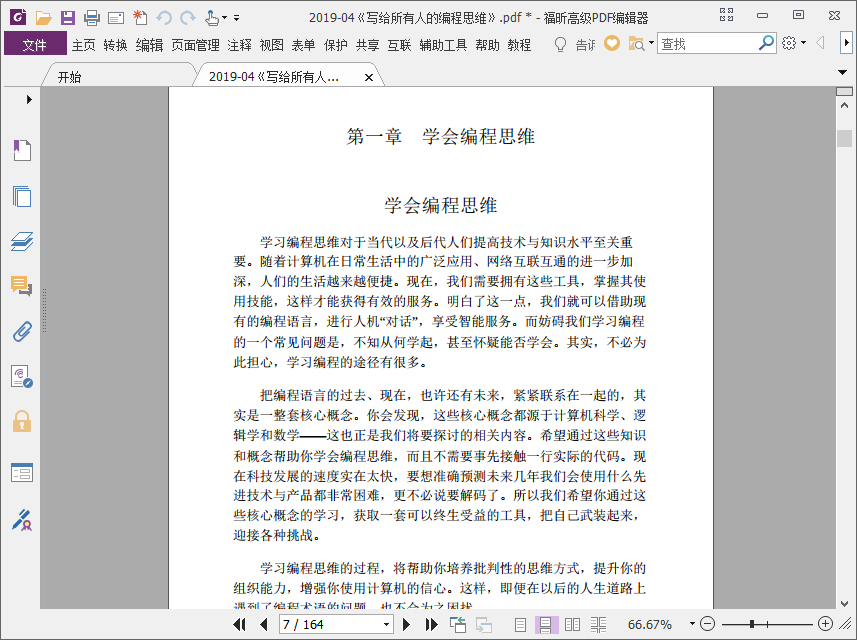
Task: Redo the last action
Action: [x=188, y=18]
